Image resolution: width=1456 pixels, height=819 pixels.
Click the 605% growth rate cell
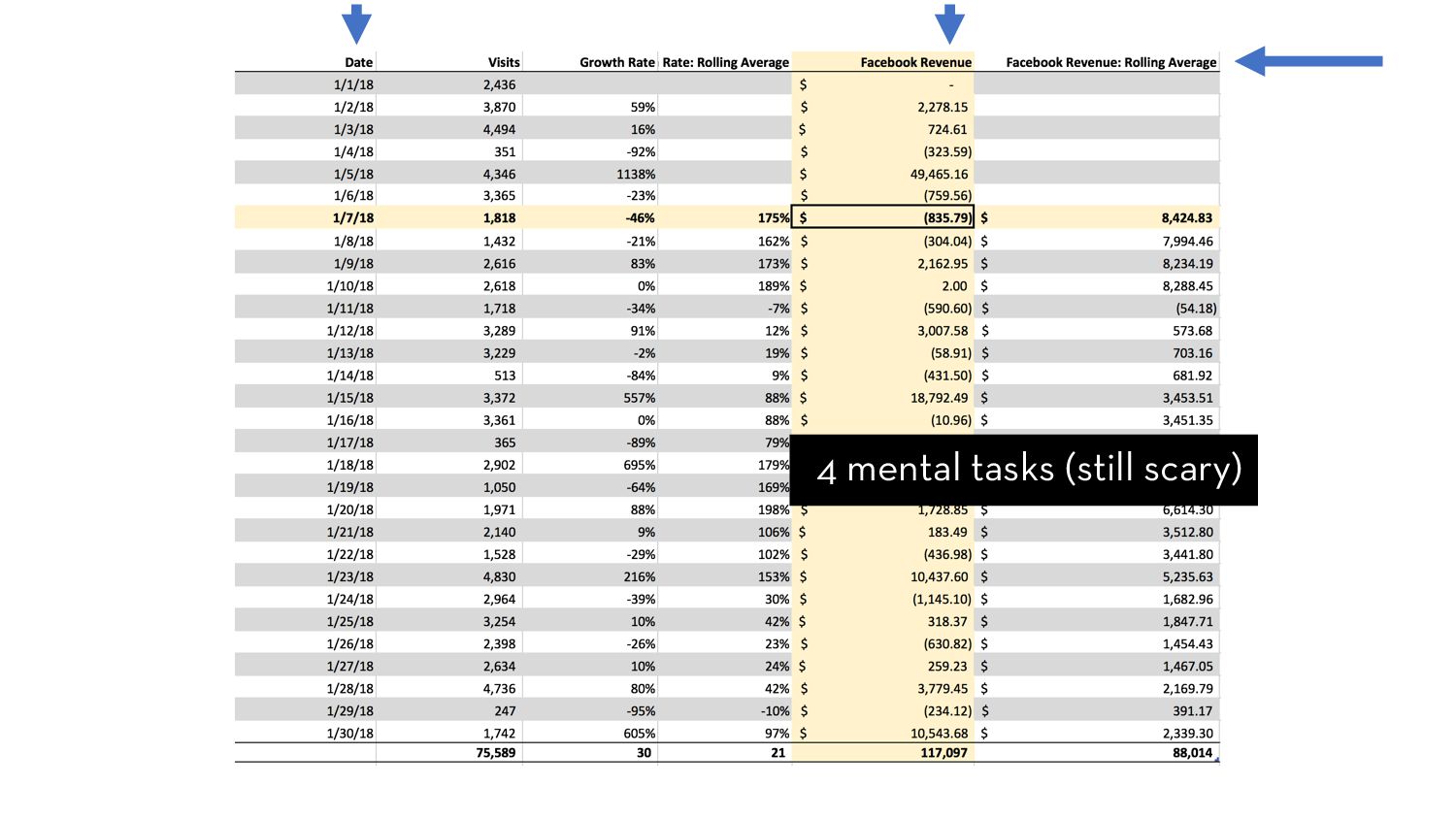[640, 734]
